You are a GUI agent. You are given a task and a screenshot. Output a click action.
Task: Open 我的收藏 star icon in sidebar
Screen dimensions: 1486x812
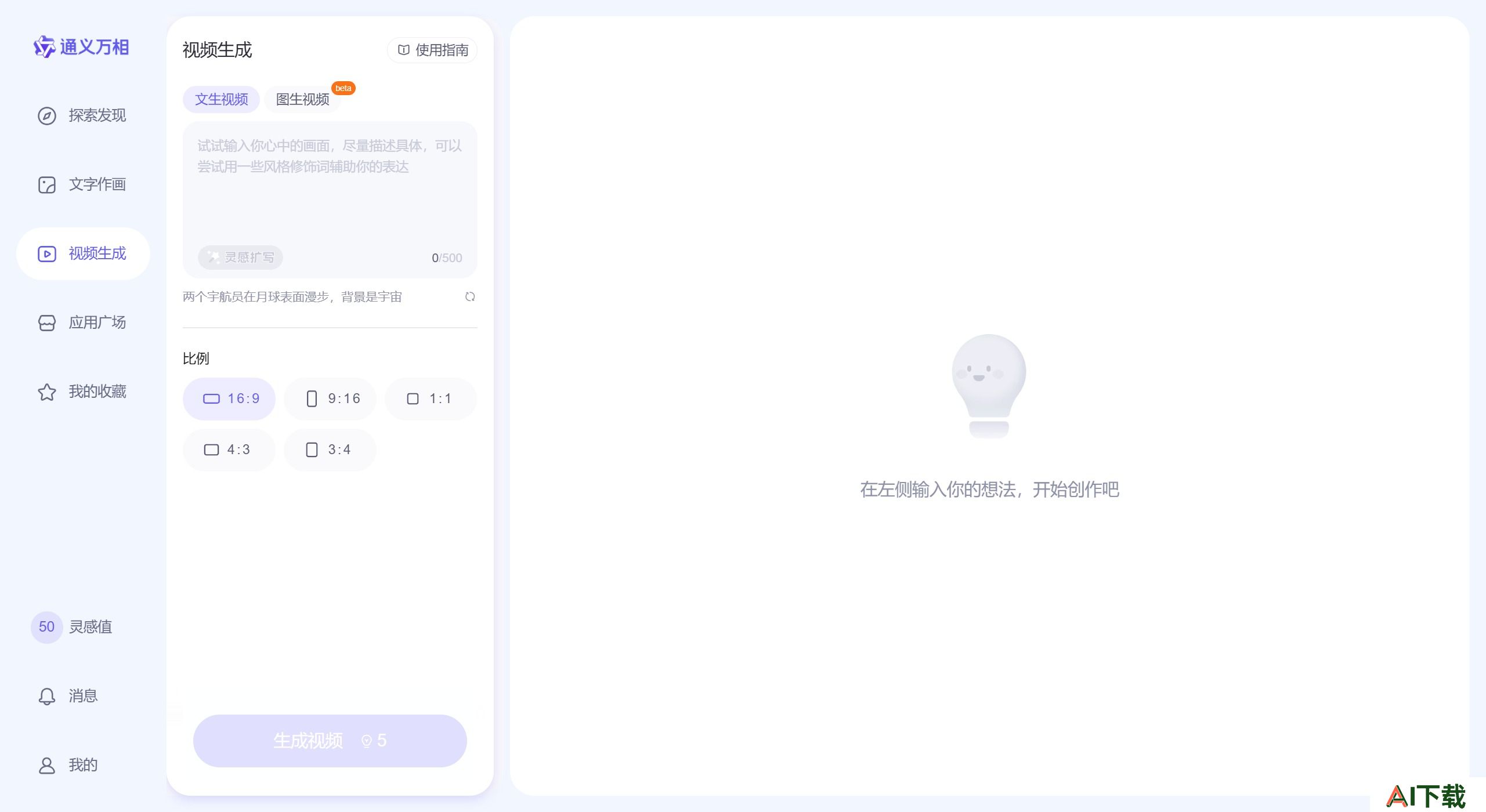(x=47, y=391)
